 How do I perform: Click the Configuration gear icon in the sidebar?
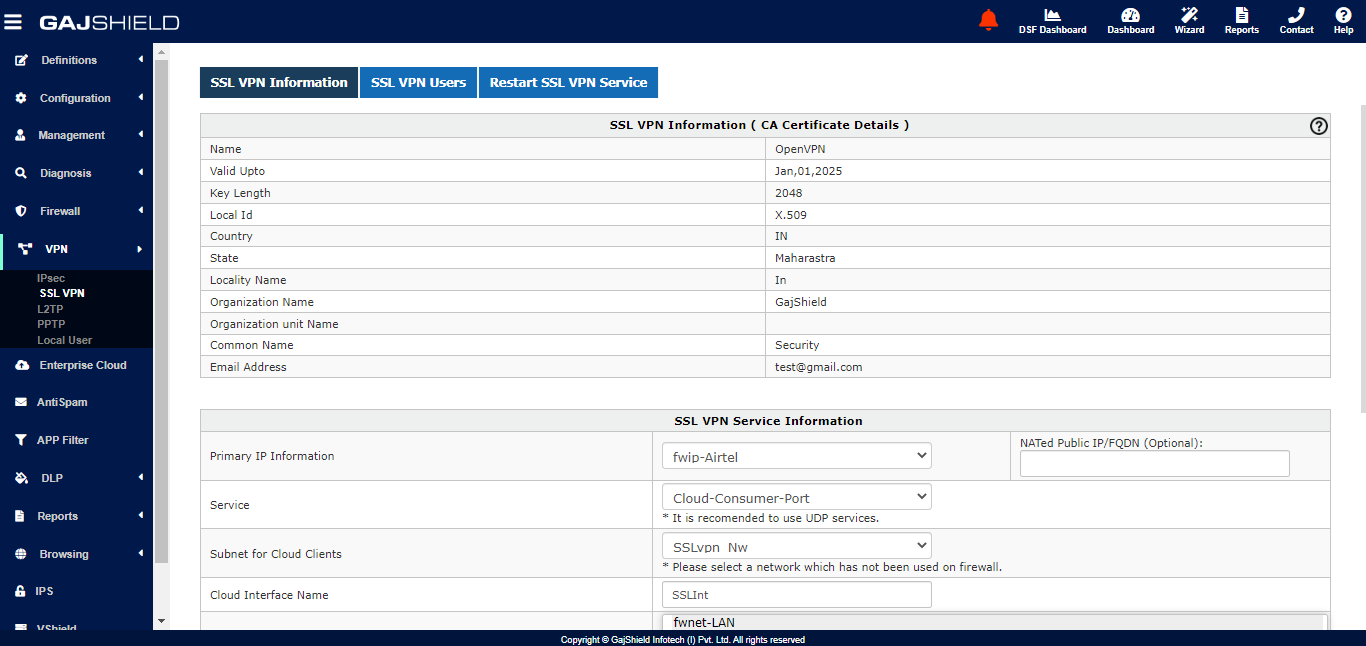(21, 98)
